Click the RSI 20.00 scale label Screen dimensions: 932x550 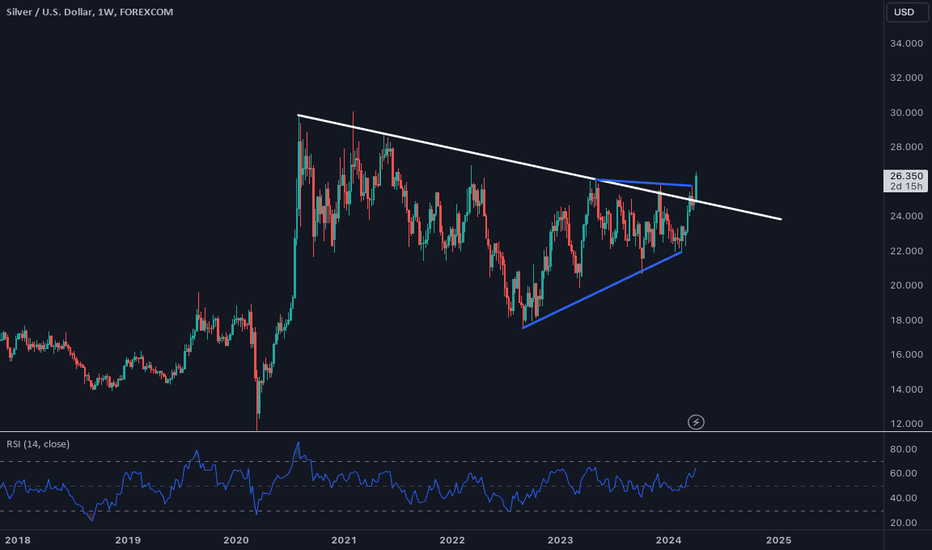[903, 523]
